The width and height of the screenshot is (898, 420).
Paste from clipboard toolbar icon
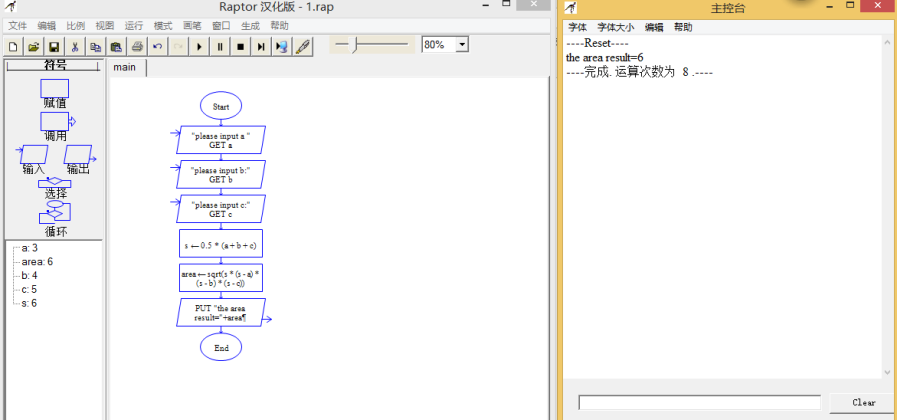click(116, 46)
